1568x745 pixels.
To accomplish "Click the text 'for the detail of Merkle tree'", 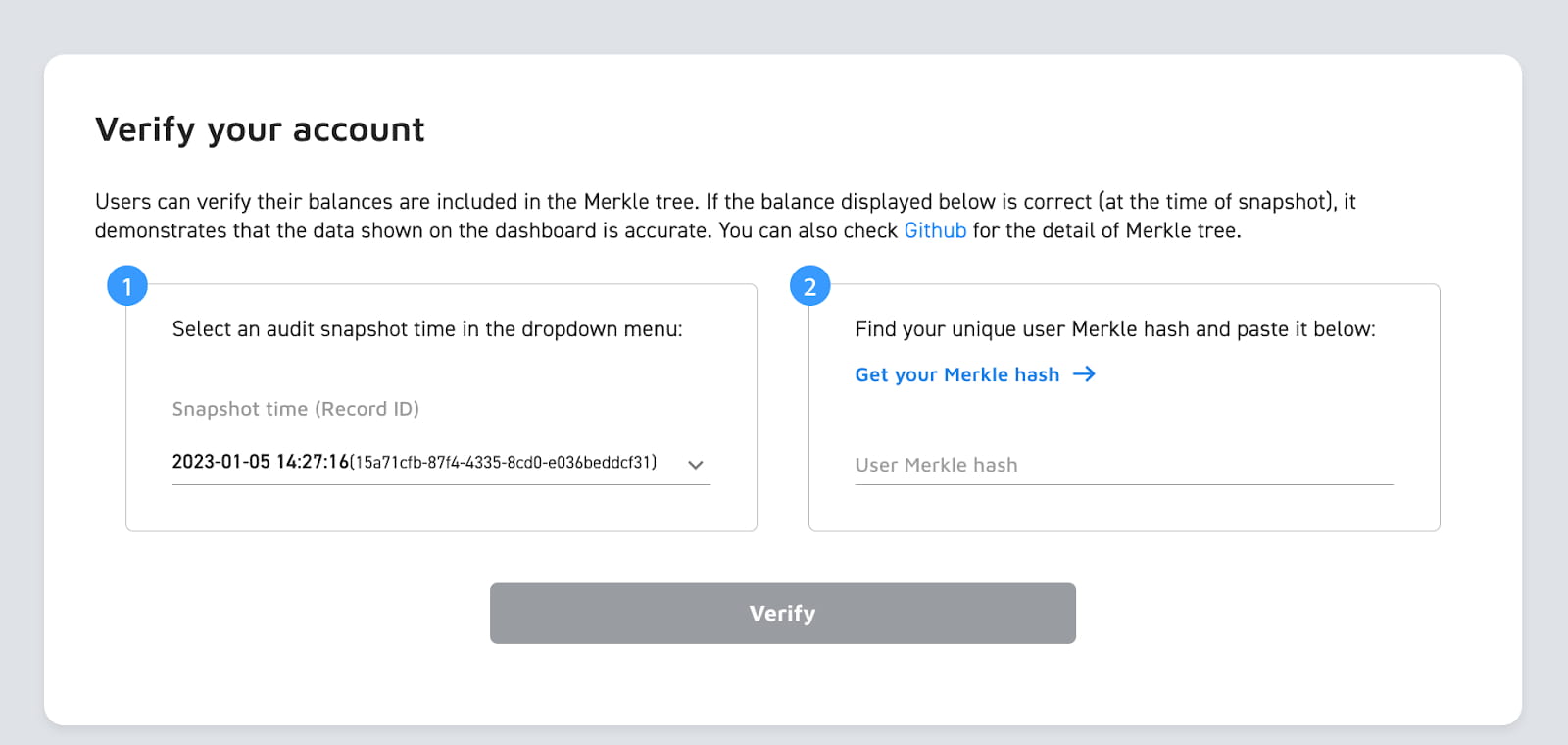I will click(x=1105, y=230).
